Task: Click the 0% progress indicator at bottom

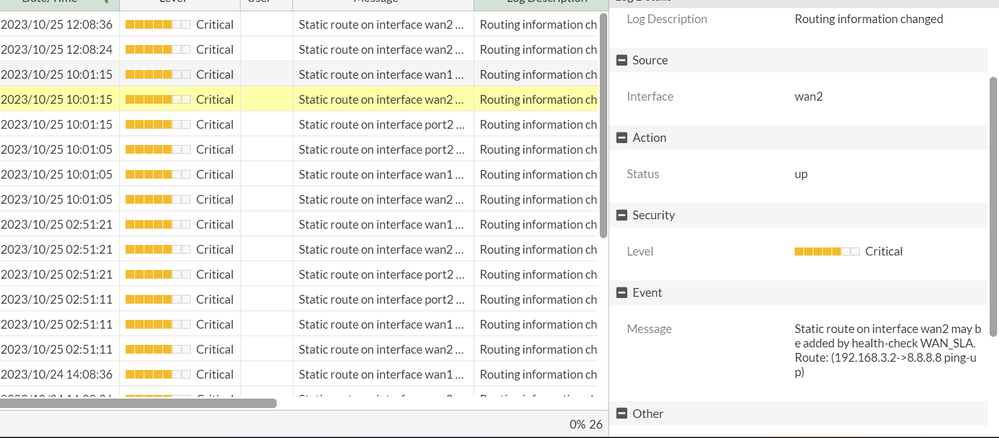Action: click(577, 424)
